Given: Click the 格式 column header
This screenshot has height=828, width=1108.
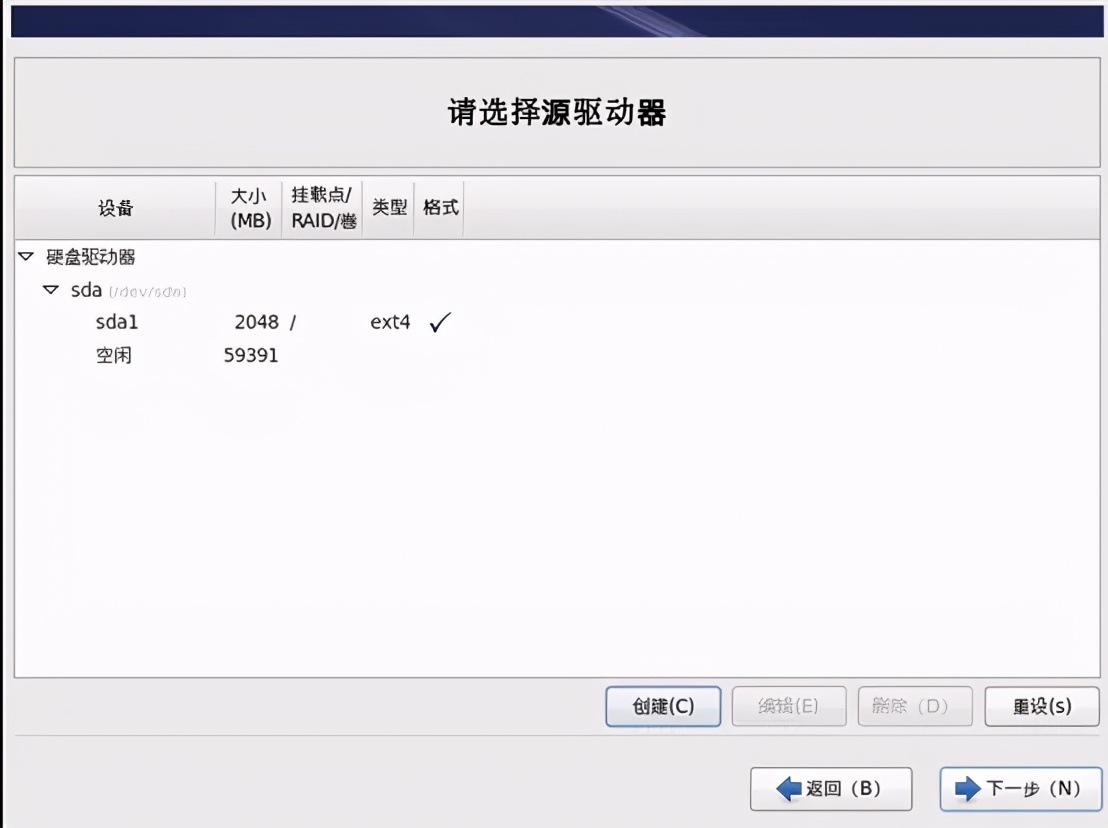Looking at the screenshot, I should pos(440,208).
